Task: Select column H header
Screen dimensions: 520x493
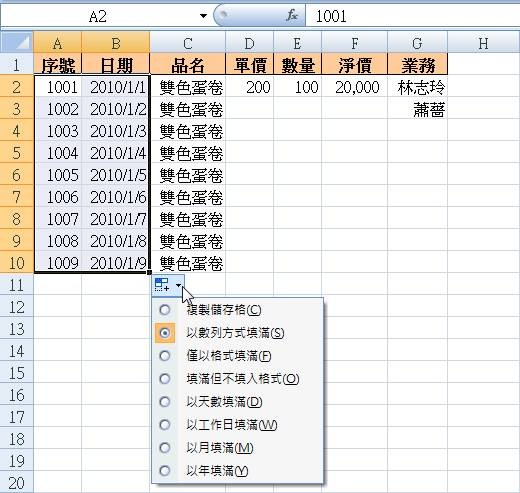Action: click(x=483, y=43)
